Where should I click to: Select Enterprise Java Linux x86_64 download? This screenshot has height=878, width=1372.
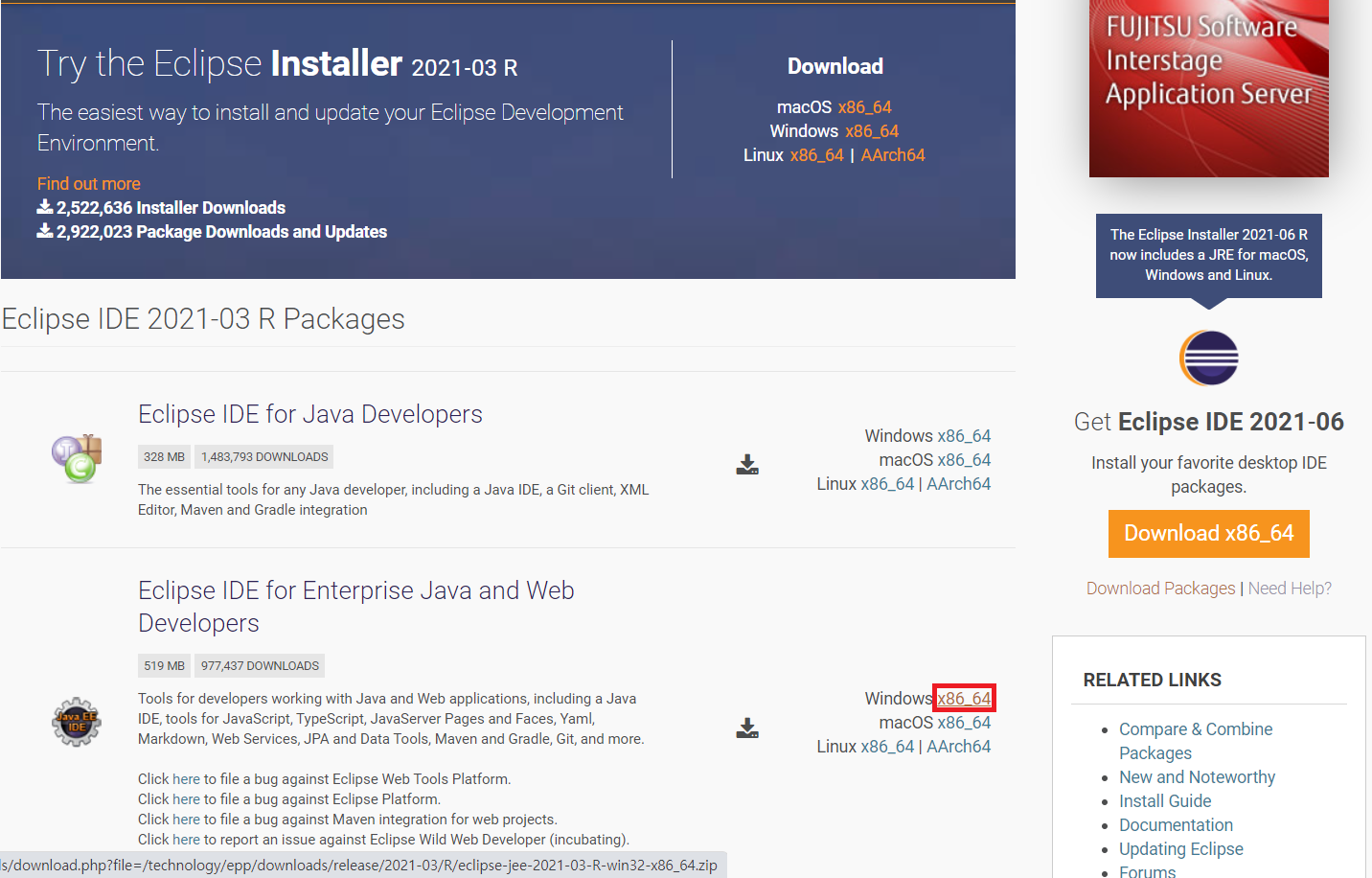[888, 747]
